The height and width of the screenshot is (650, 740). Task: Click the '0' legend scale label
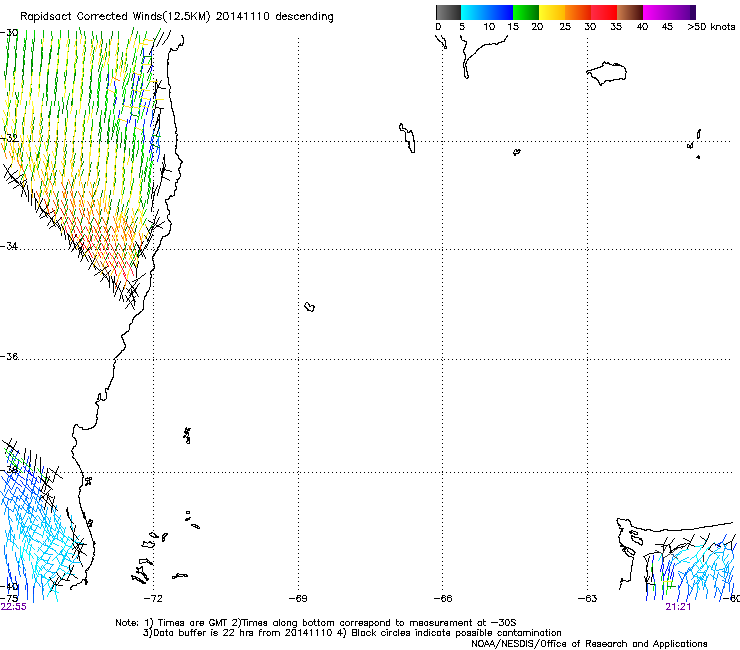point(438,27)
